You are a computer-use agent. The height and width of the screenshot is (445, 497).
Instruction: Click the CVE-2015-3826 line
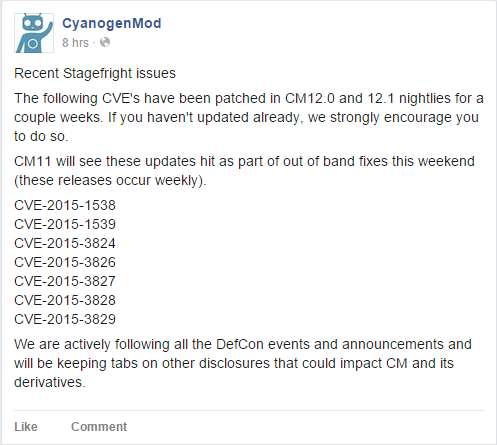(65, 262)
